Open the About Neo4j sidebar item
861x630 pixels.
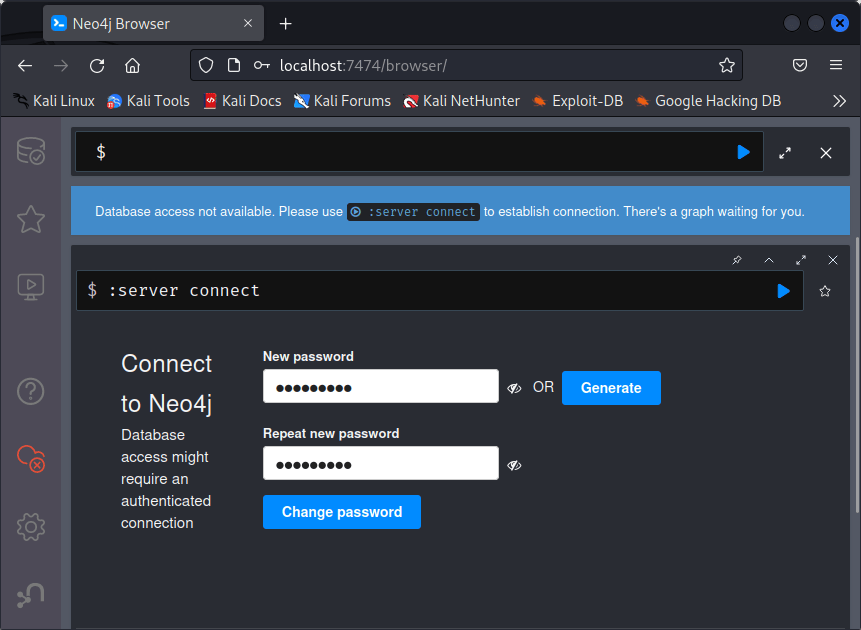pos(30,595)
